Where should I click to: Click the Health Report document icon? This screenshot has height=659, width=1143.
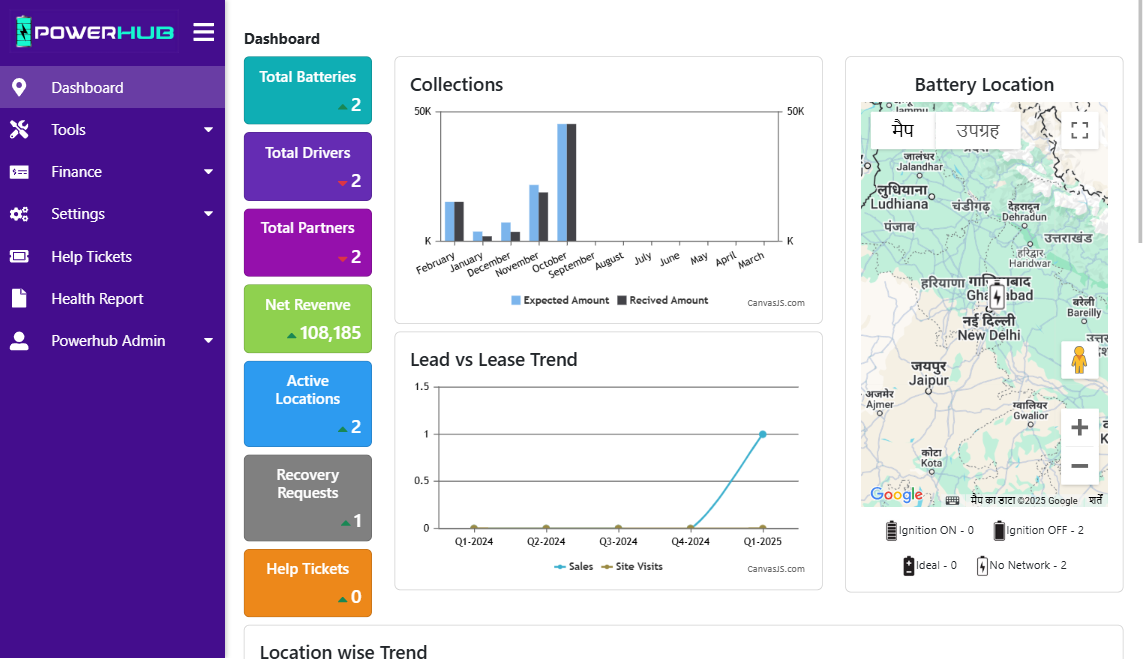point(19,299)
